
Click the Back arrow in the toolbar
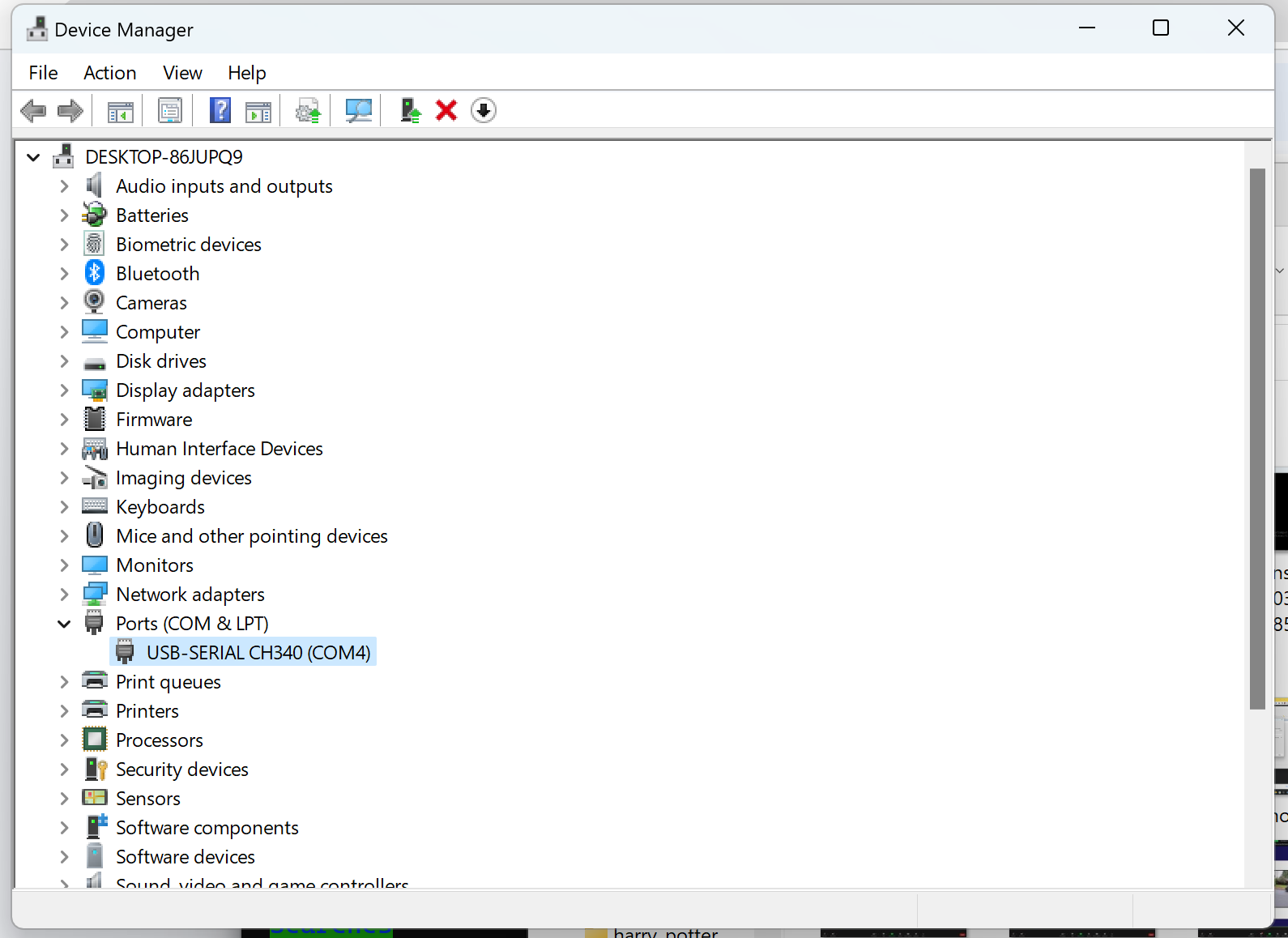click(33, 111)
